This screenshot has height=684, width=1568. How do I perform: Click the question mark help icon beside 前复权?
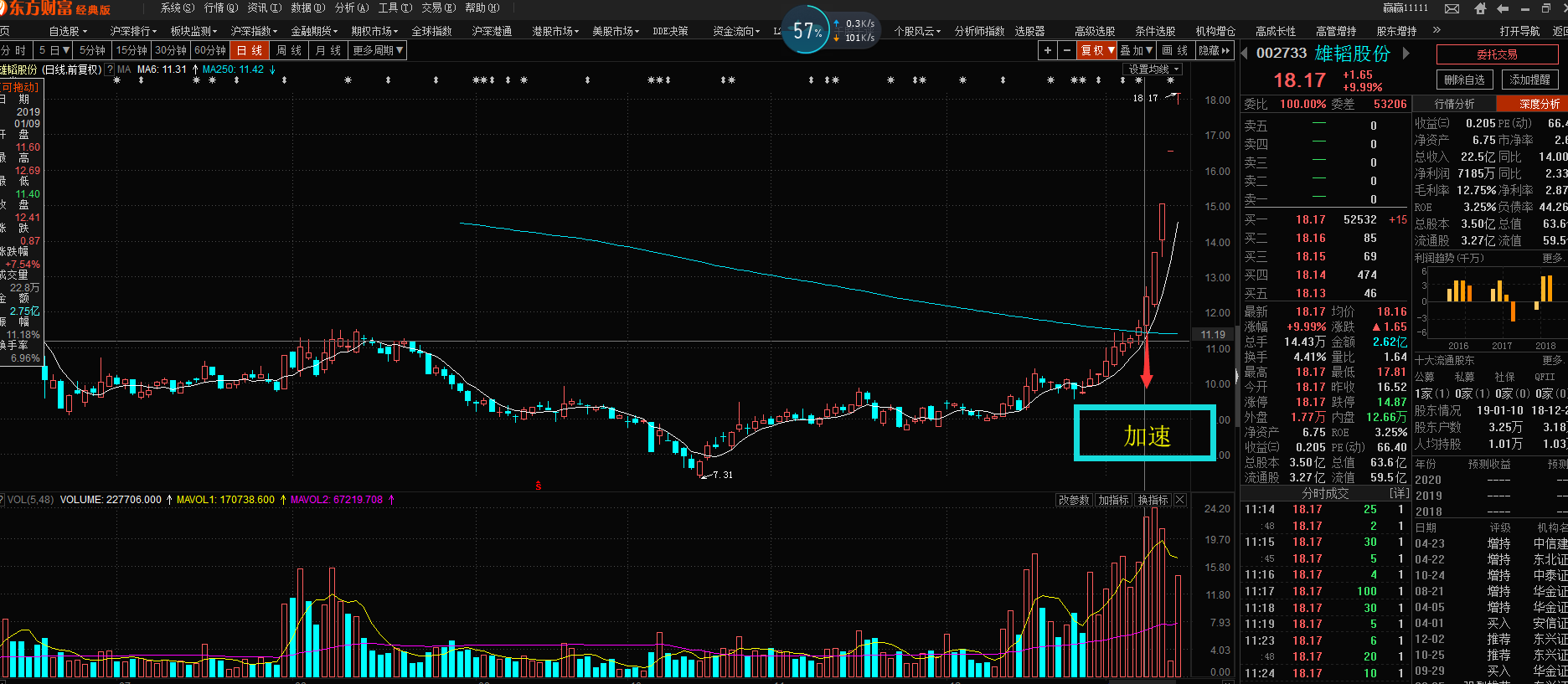click(x=111, y=69)
